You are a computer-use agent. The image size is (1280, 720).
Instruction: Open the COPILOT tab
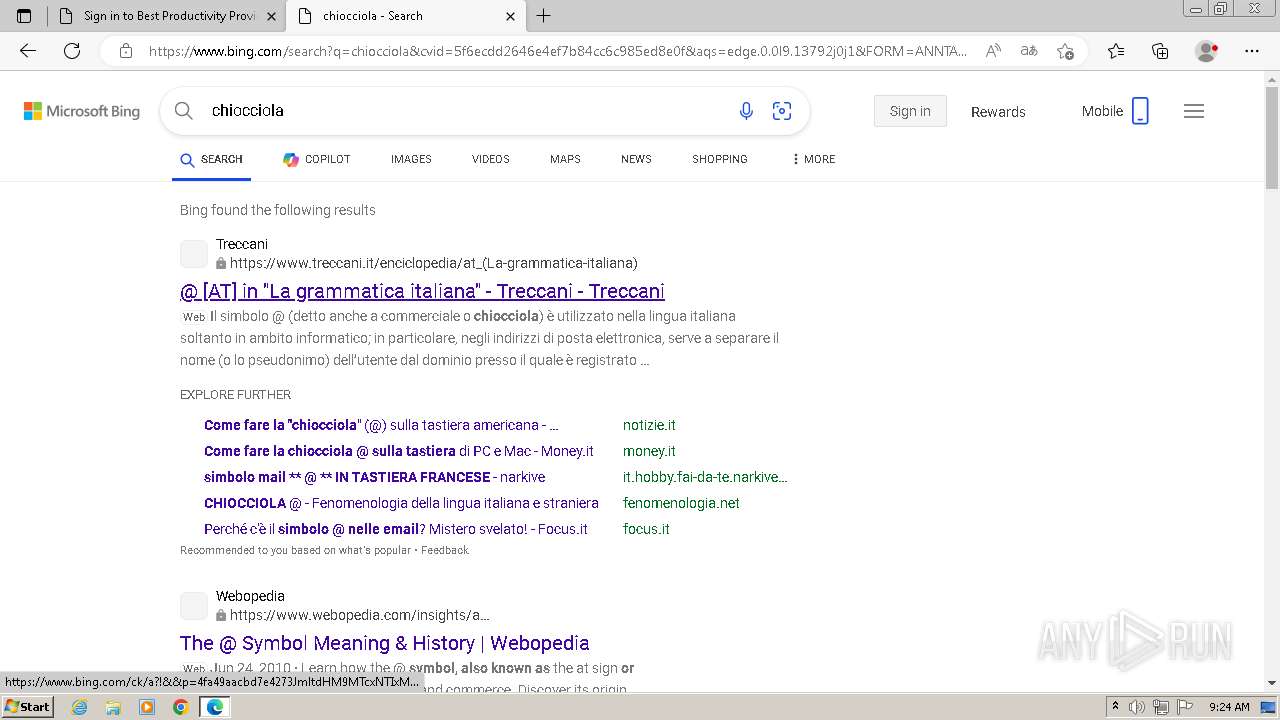(x=316, y=159)
